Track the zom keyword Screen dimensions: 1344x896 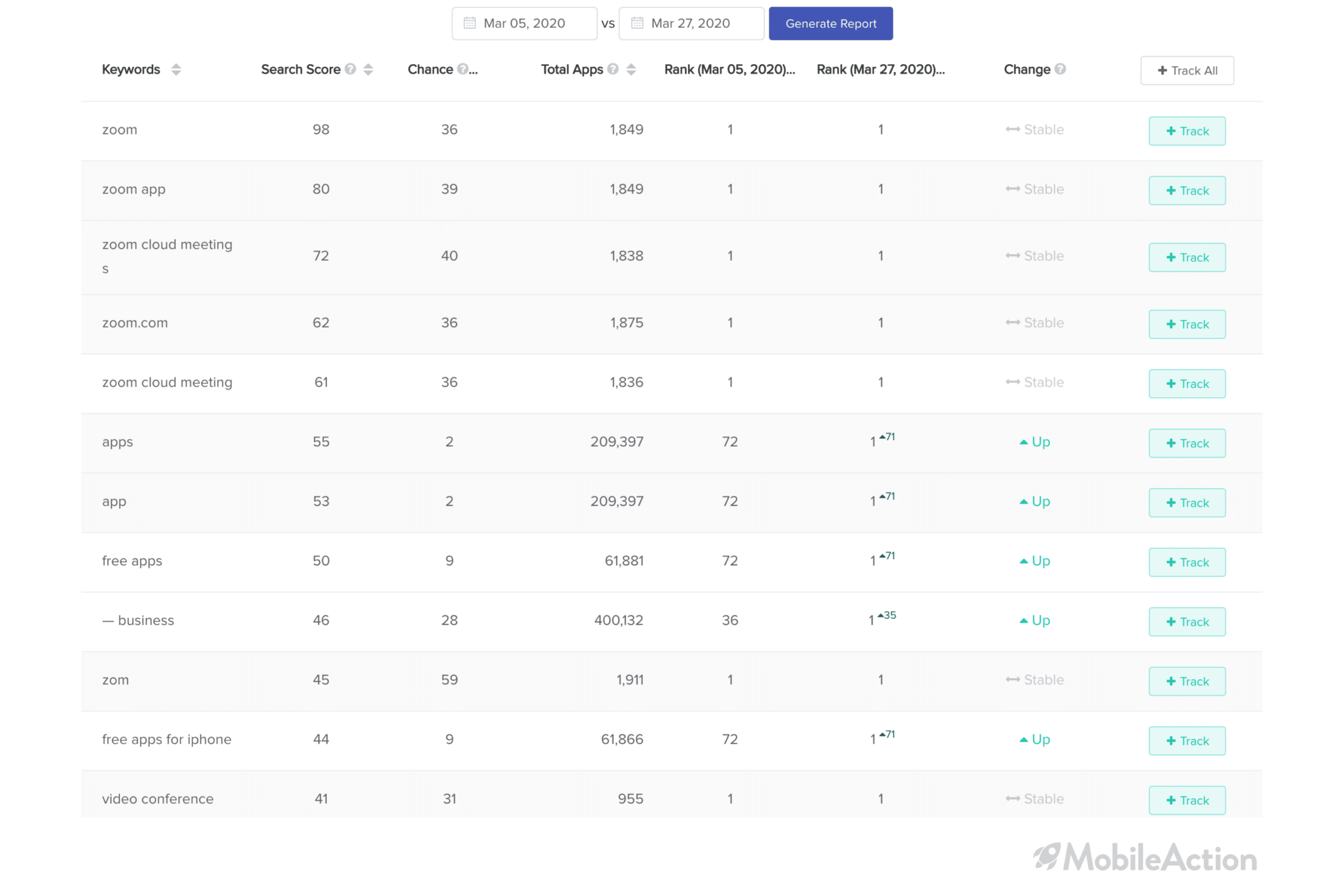tap(1187, 681)
